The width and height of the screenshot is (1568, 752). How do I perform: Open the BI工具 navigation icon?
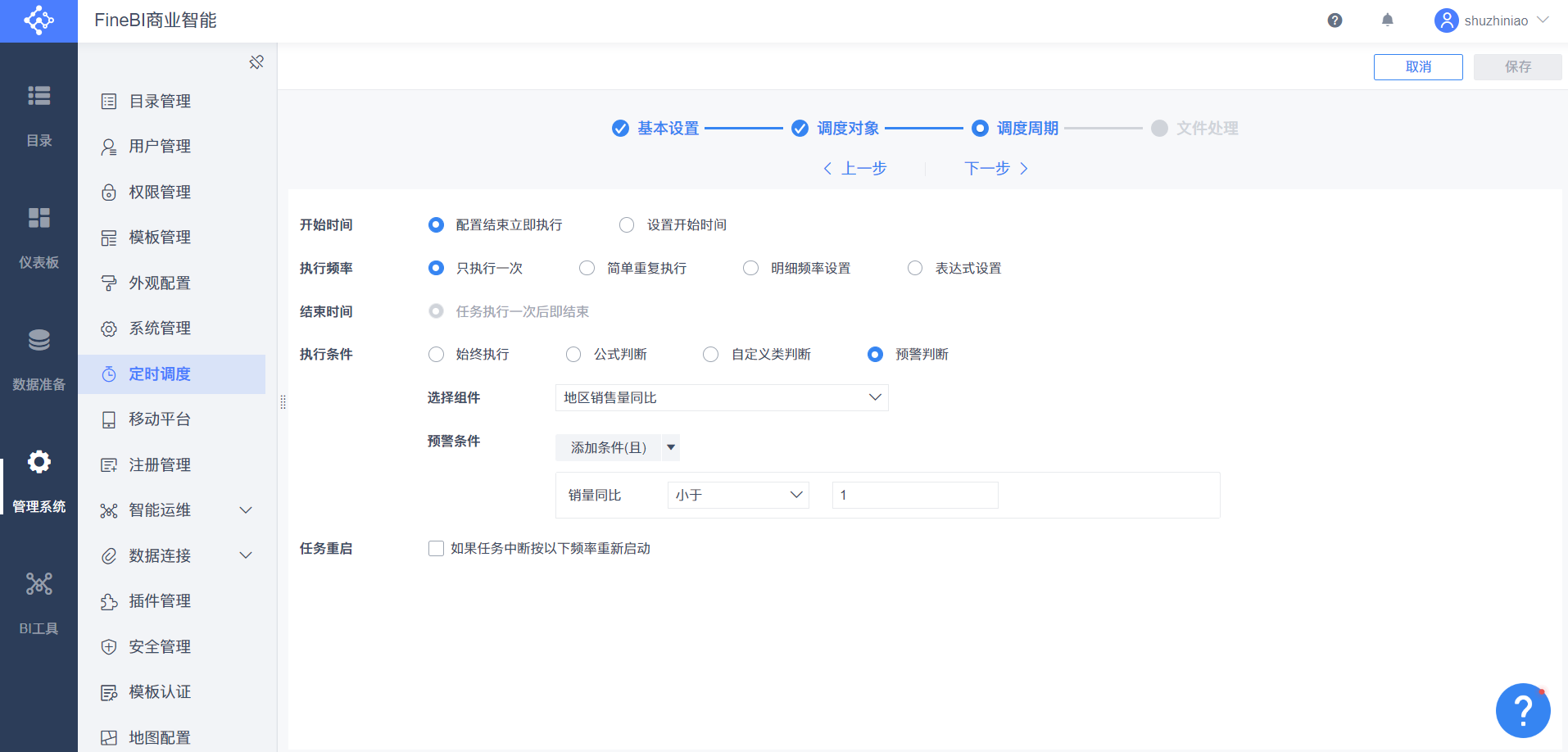pos(39,584)
